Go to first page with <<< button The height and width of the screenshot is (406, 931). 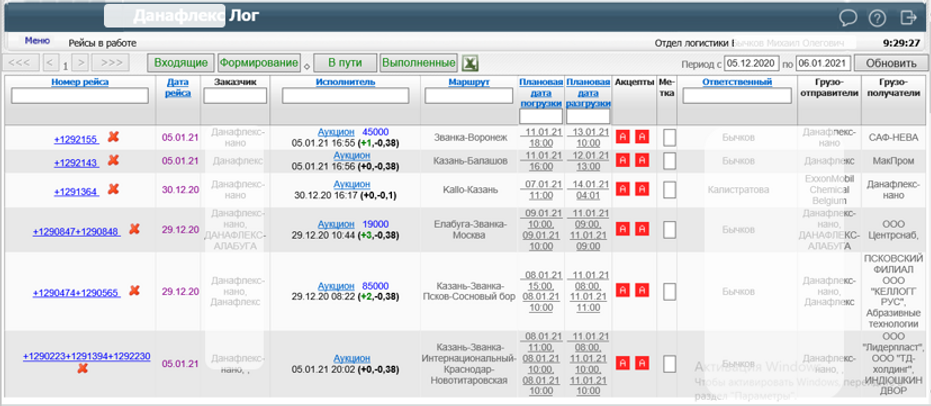[21, 62]
